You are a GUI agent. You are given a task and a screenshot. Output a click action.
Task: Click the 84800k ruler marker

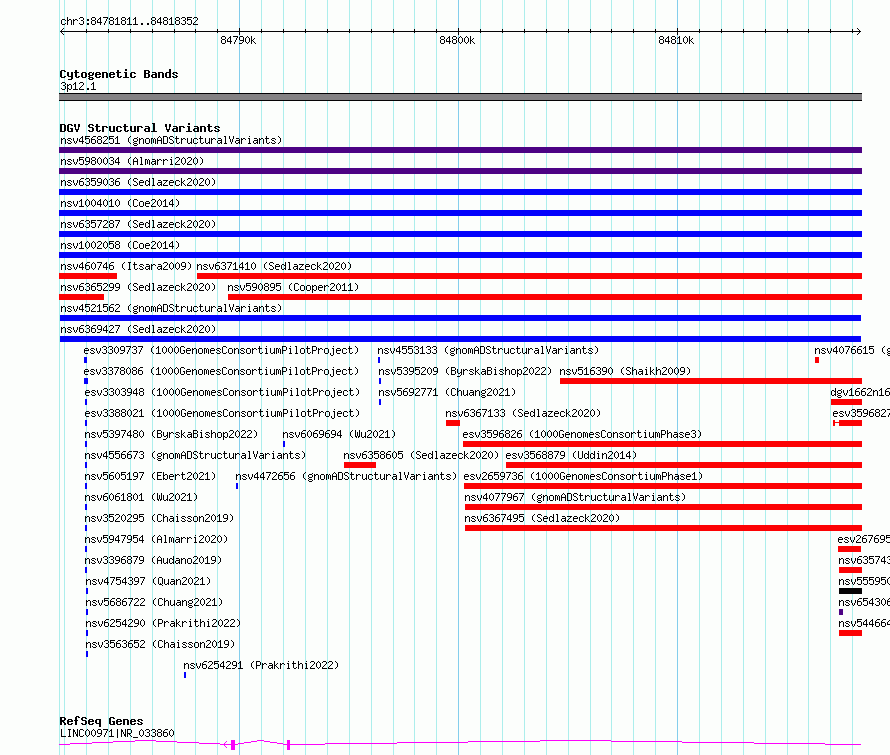point(457,40)
